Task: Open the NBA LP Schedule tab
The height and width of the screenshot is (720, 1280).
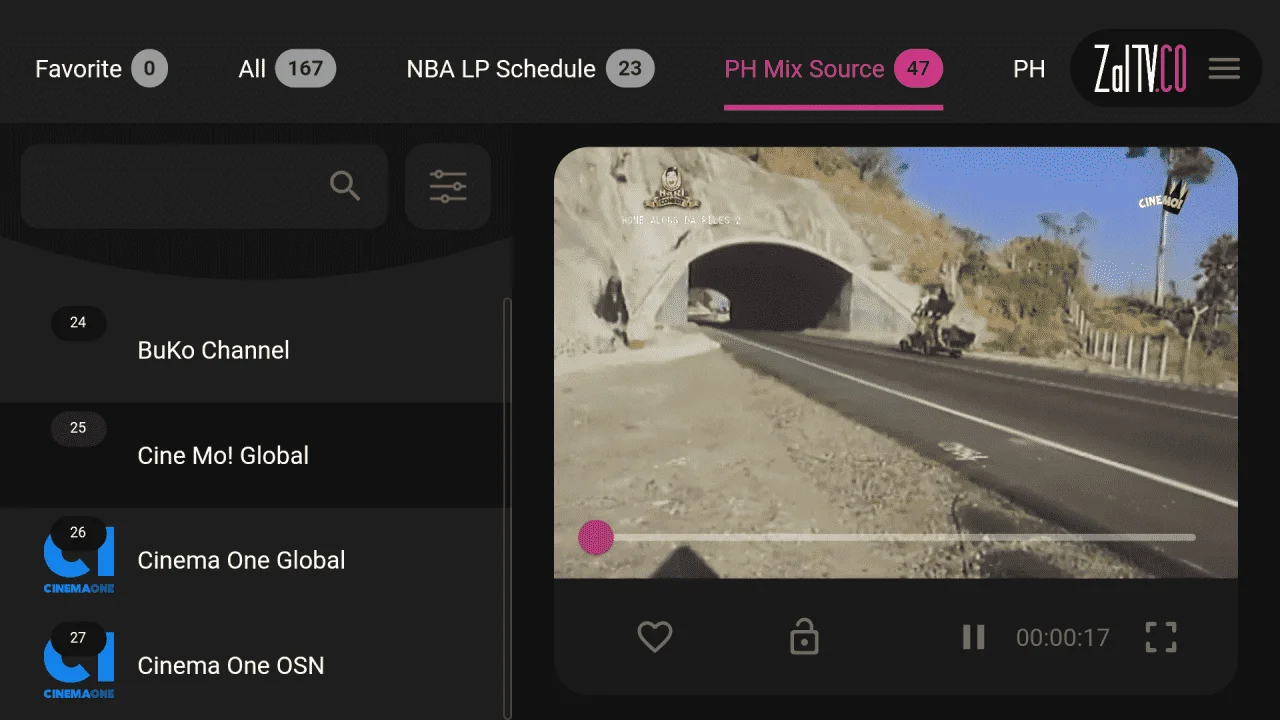Action: 530,69
